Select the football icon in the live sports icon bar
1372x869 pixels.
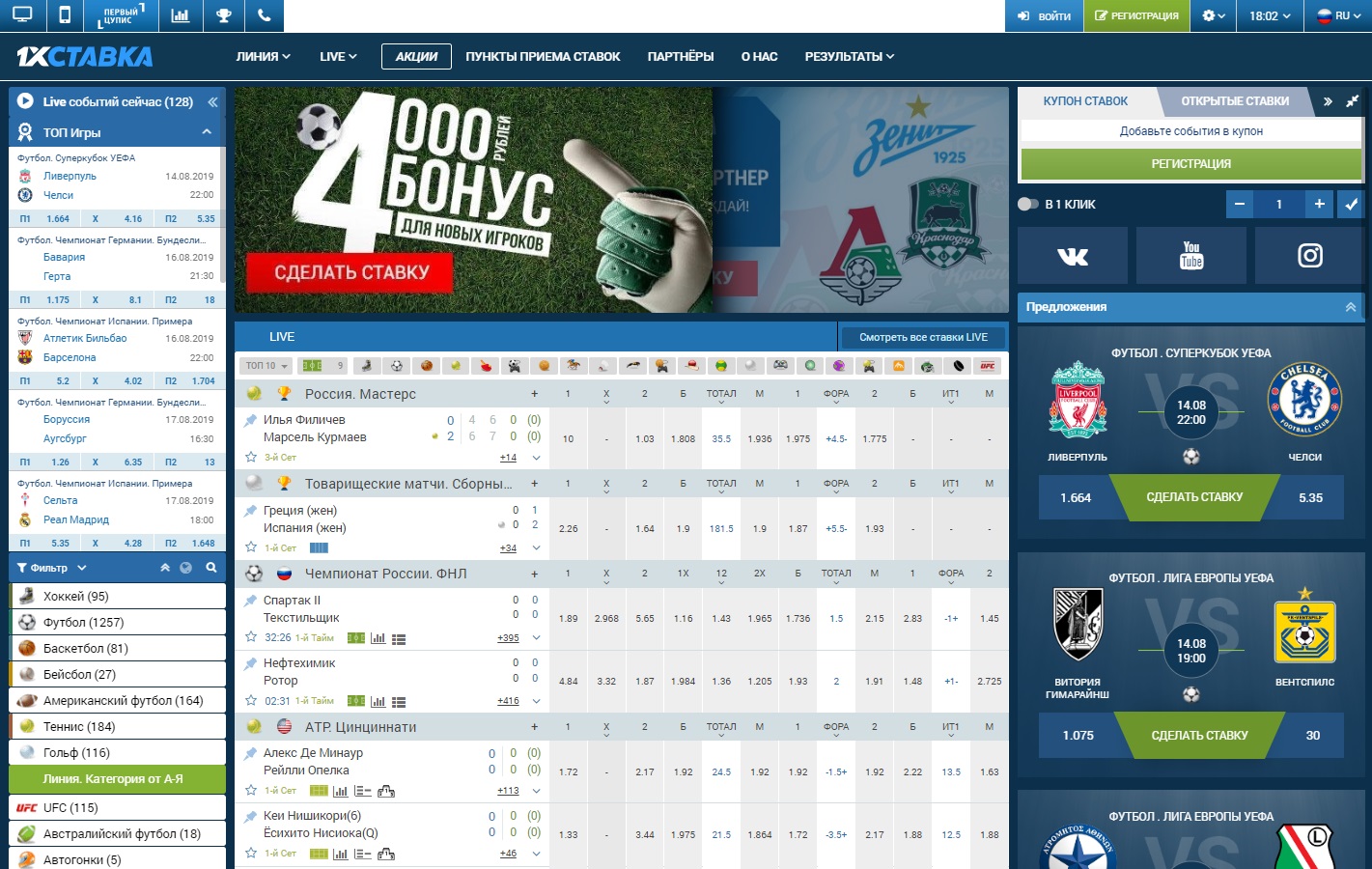396,366
